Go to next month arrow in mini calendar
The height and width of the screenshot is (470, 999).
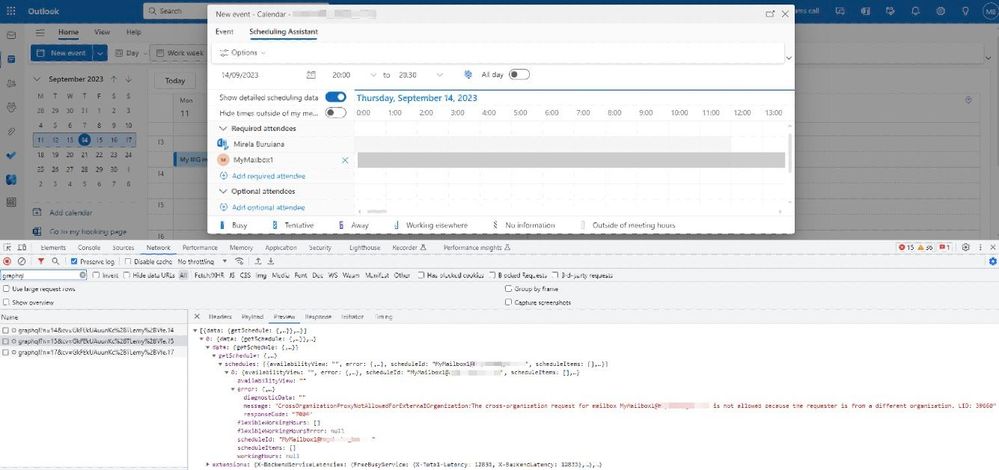pyautogui.click(x=128, y=79)
